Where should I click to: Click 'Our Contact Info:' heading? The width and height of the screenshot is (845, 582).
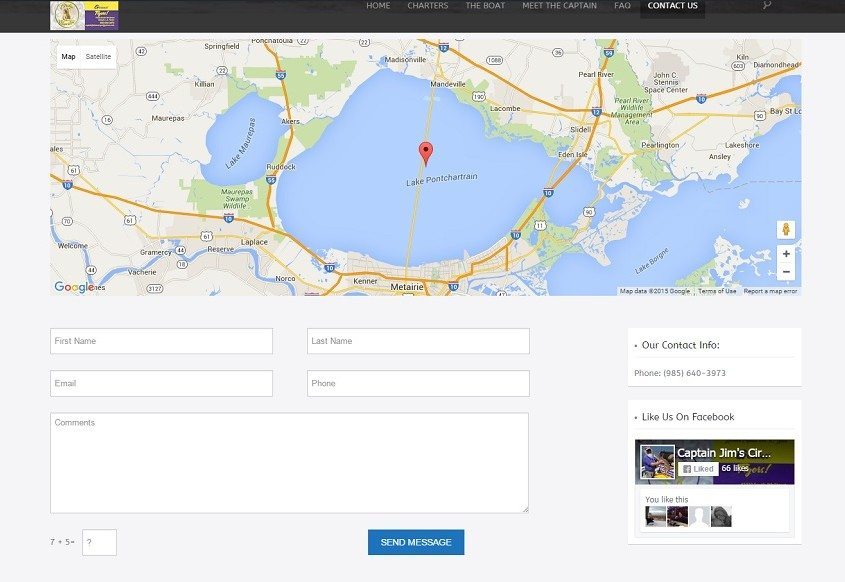pos(681,345)
